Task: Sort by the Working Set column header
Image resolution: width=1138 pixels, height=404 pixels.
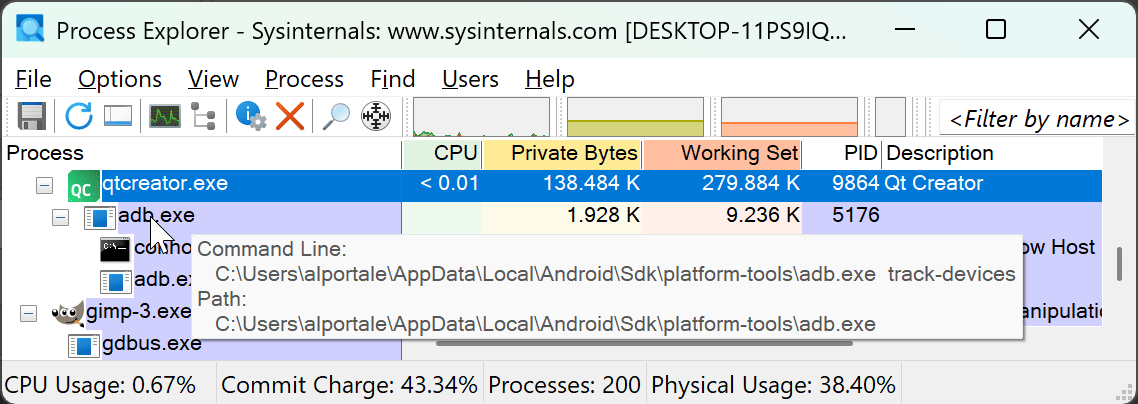Action: click(721, 154)
